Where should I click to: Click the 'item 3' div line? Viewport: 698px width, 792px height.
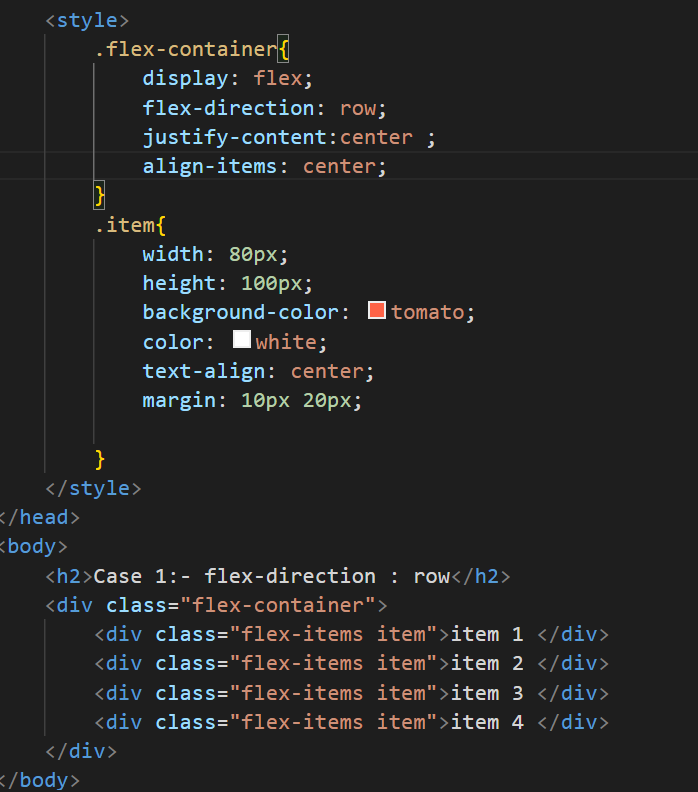352,694
